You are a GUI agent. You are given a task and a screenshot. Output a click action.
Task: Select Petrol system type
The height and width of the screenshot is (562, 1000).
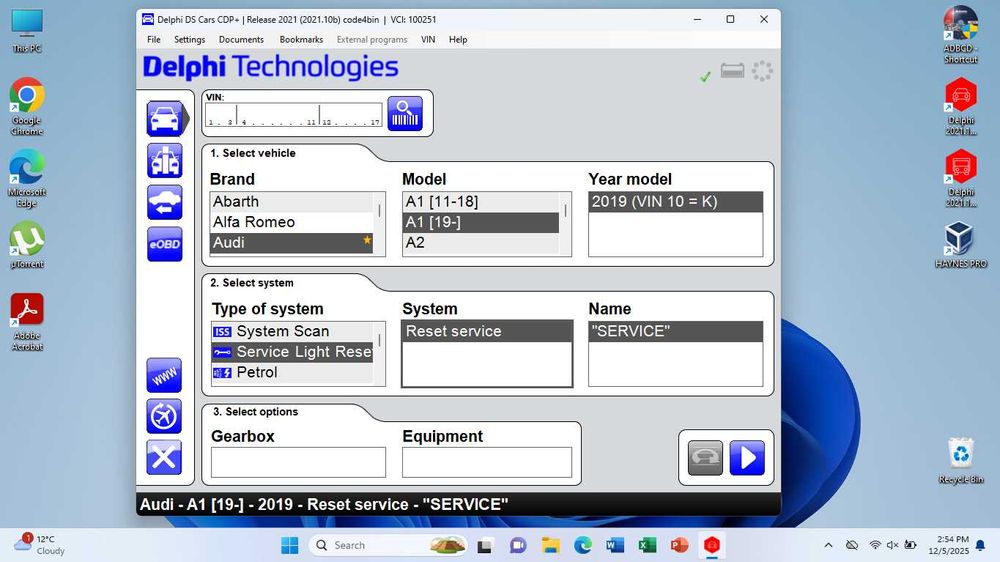(x=291, y=372)
